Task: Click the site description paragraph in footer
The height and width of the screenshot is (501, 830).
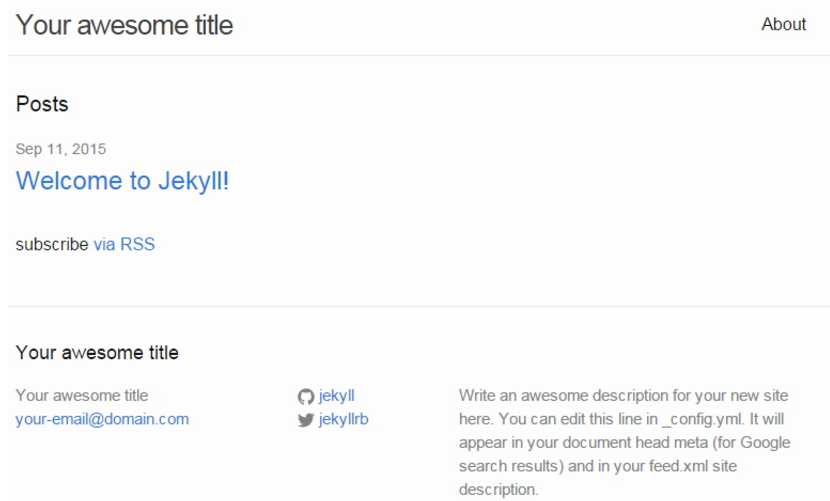Action: [x=625, y=442]
